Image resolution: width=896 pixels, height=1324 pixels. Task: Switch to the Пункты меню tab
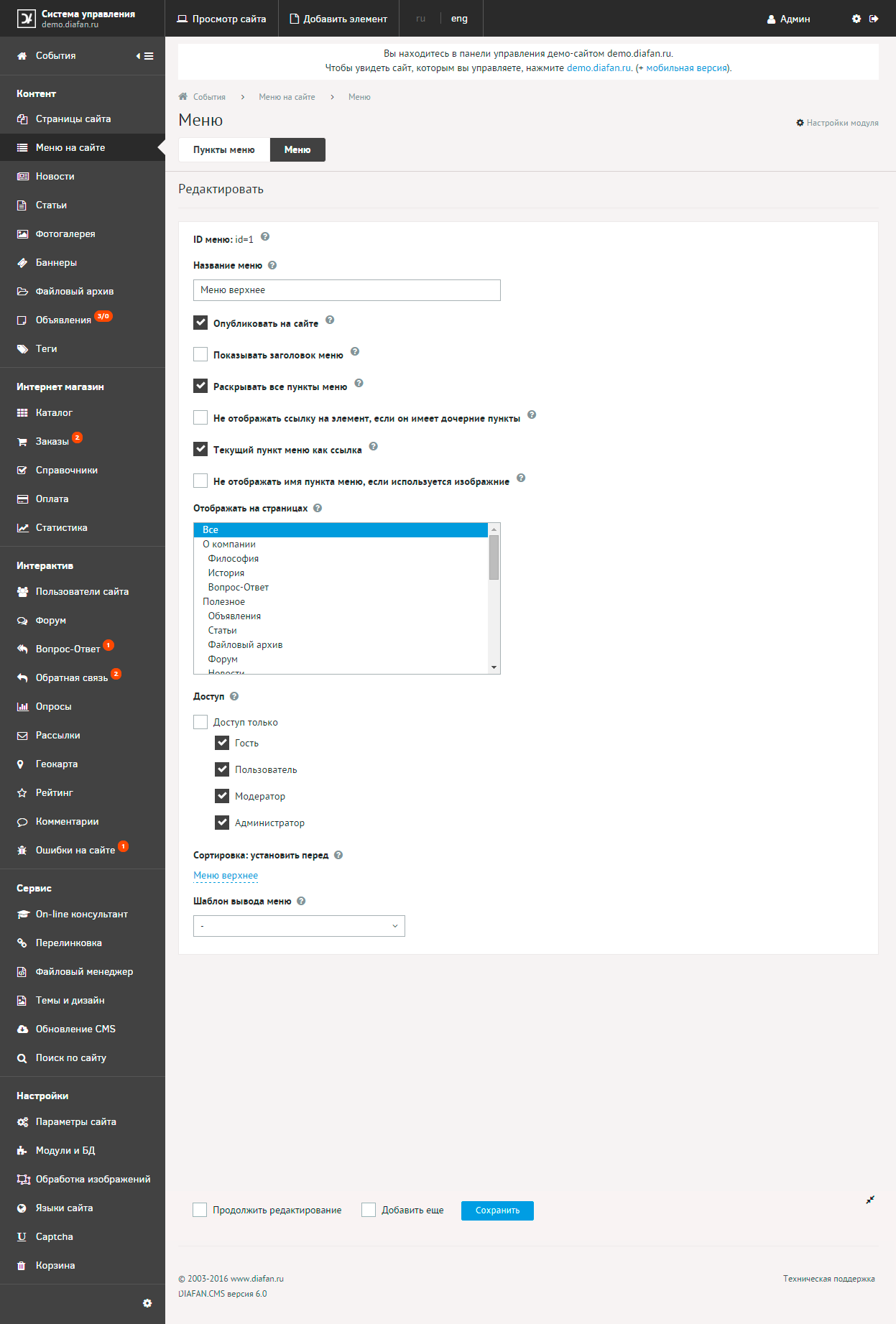coord(224,149)
